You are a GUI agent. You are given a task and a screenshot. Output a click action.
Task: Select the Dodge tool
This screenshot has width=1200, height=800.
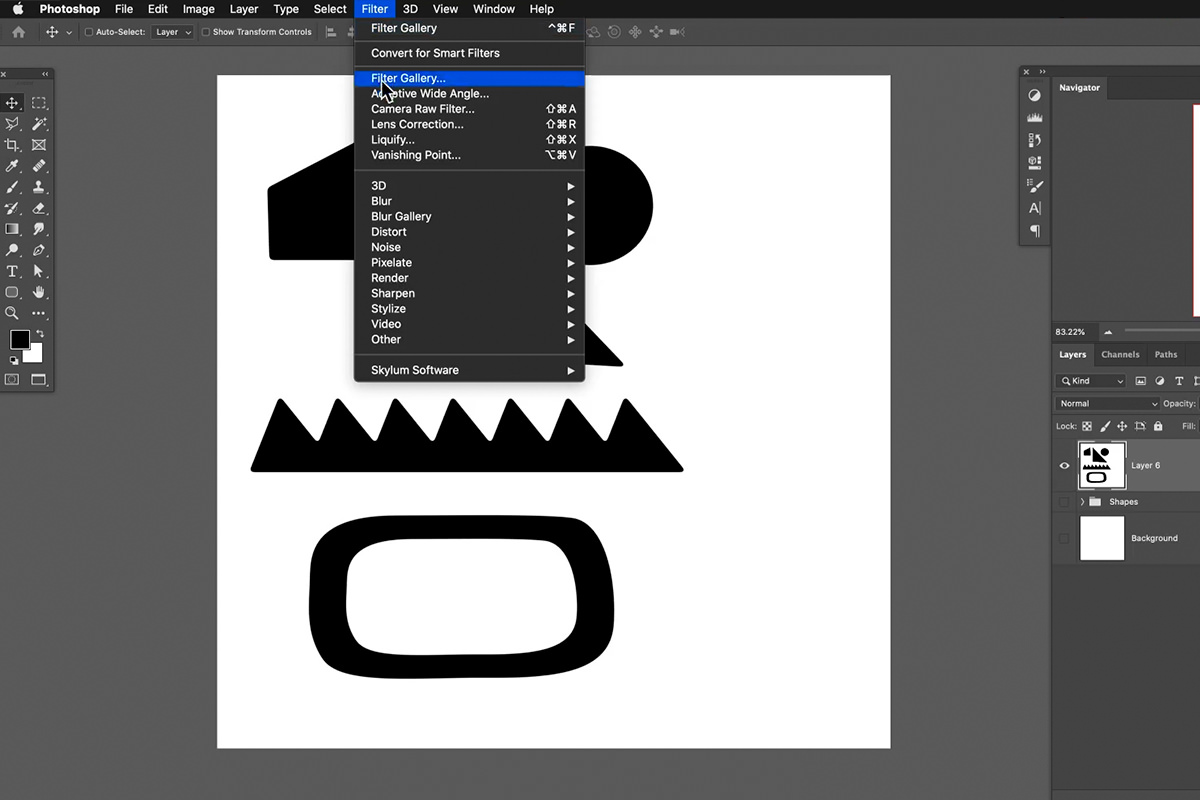(12, 250)
